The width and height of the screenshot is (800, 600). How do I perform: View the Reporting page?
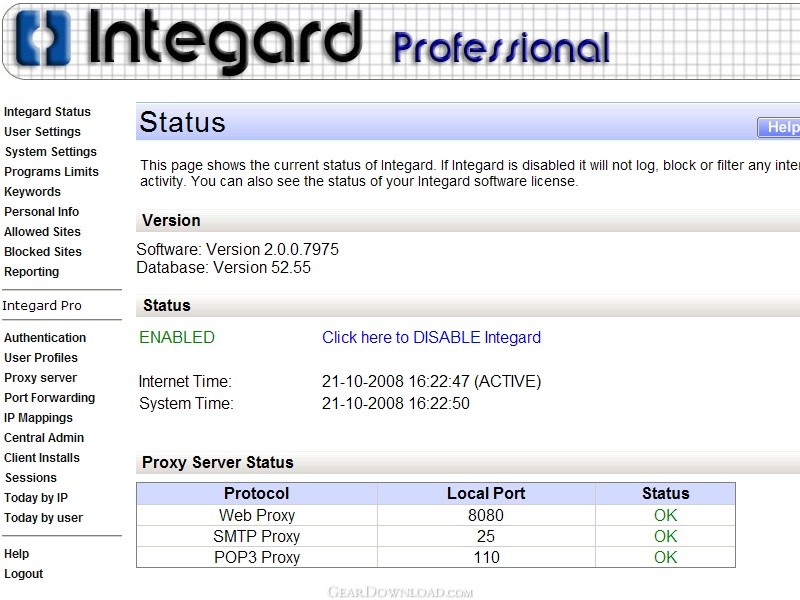(32, 272)
